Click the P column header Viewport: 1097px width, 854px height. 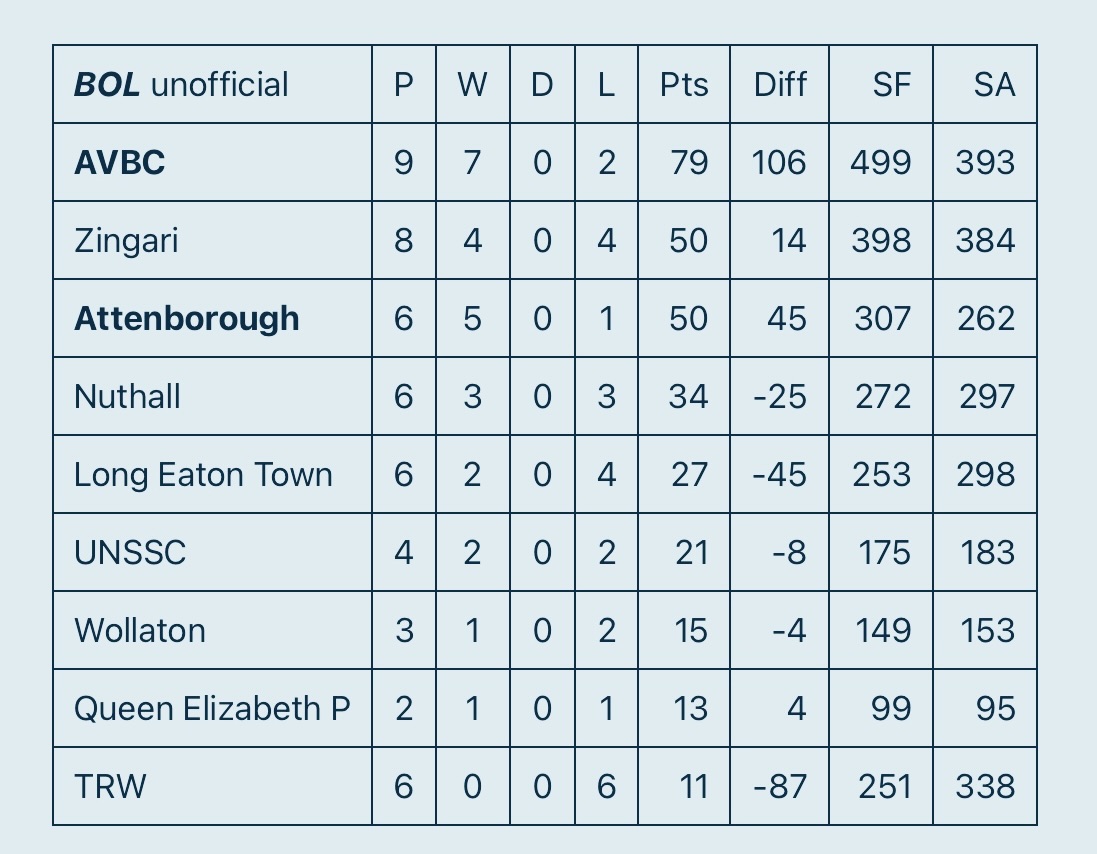[404, 85]
